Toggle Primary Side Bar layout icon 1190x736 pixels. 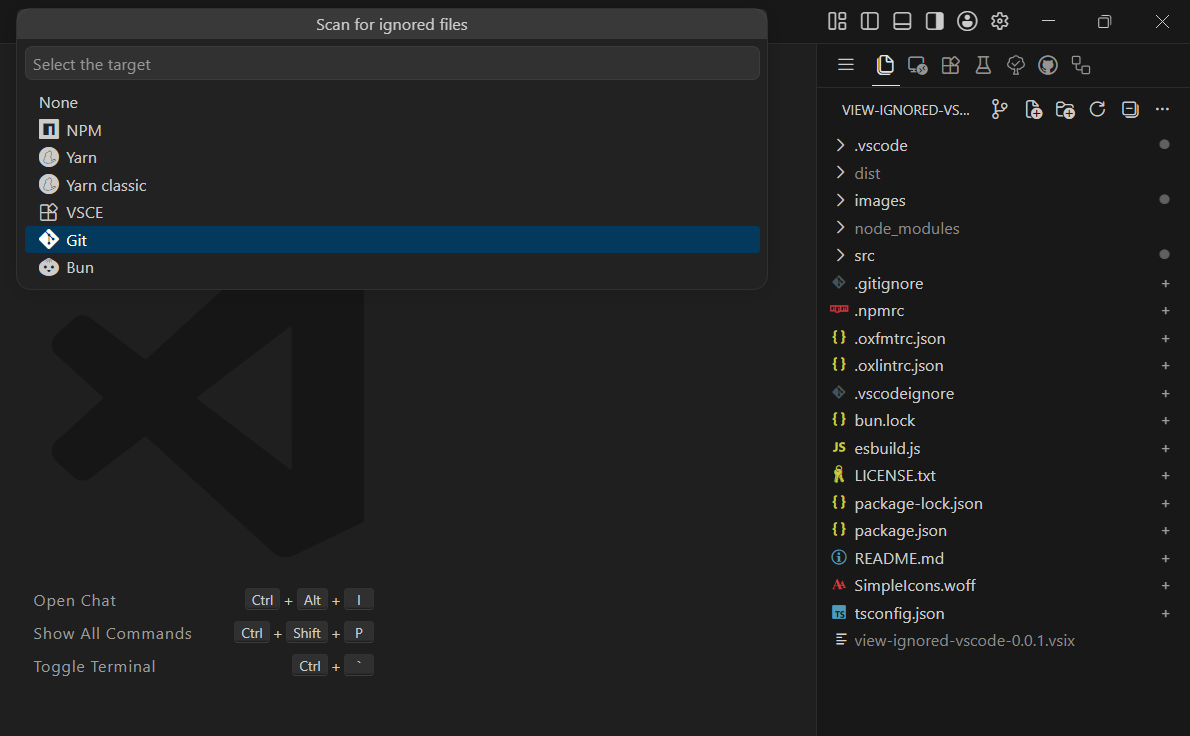pyautogui.click(x=870, y=21)
